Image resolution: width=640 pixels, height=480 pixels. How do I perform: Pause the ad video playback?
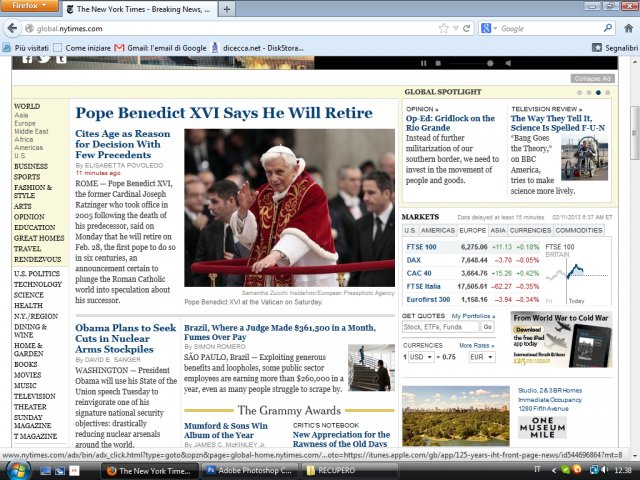tap(423, 63)
